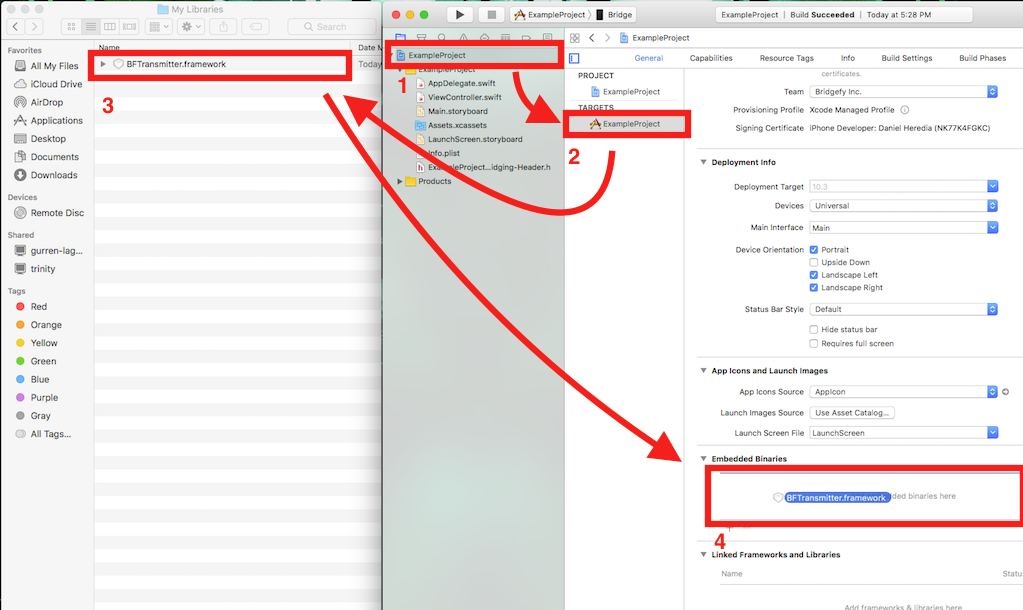Toggle Landscape Left orientation
Viewport: 1023px width, 610px height.
(x=814, y=275)
